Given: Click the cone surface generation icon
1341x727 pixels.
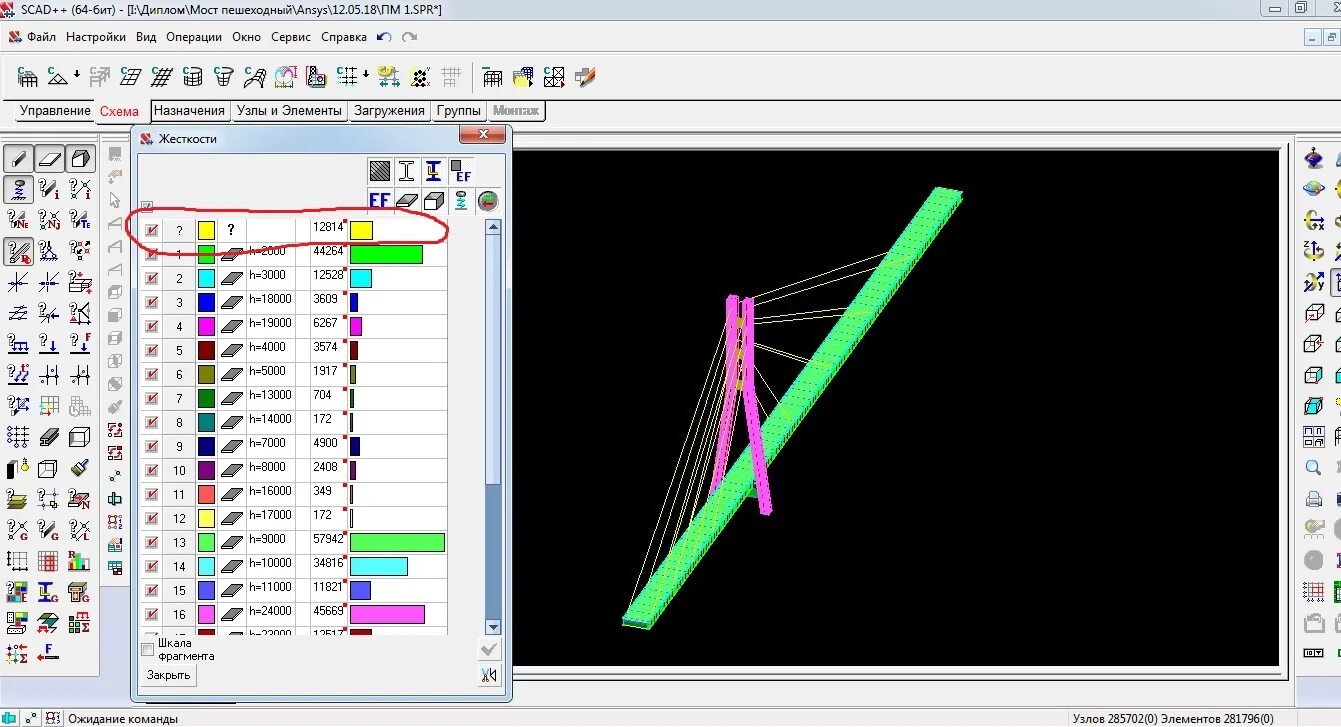Looking at the screenshot, I should [225, 76].
